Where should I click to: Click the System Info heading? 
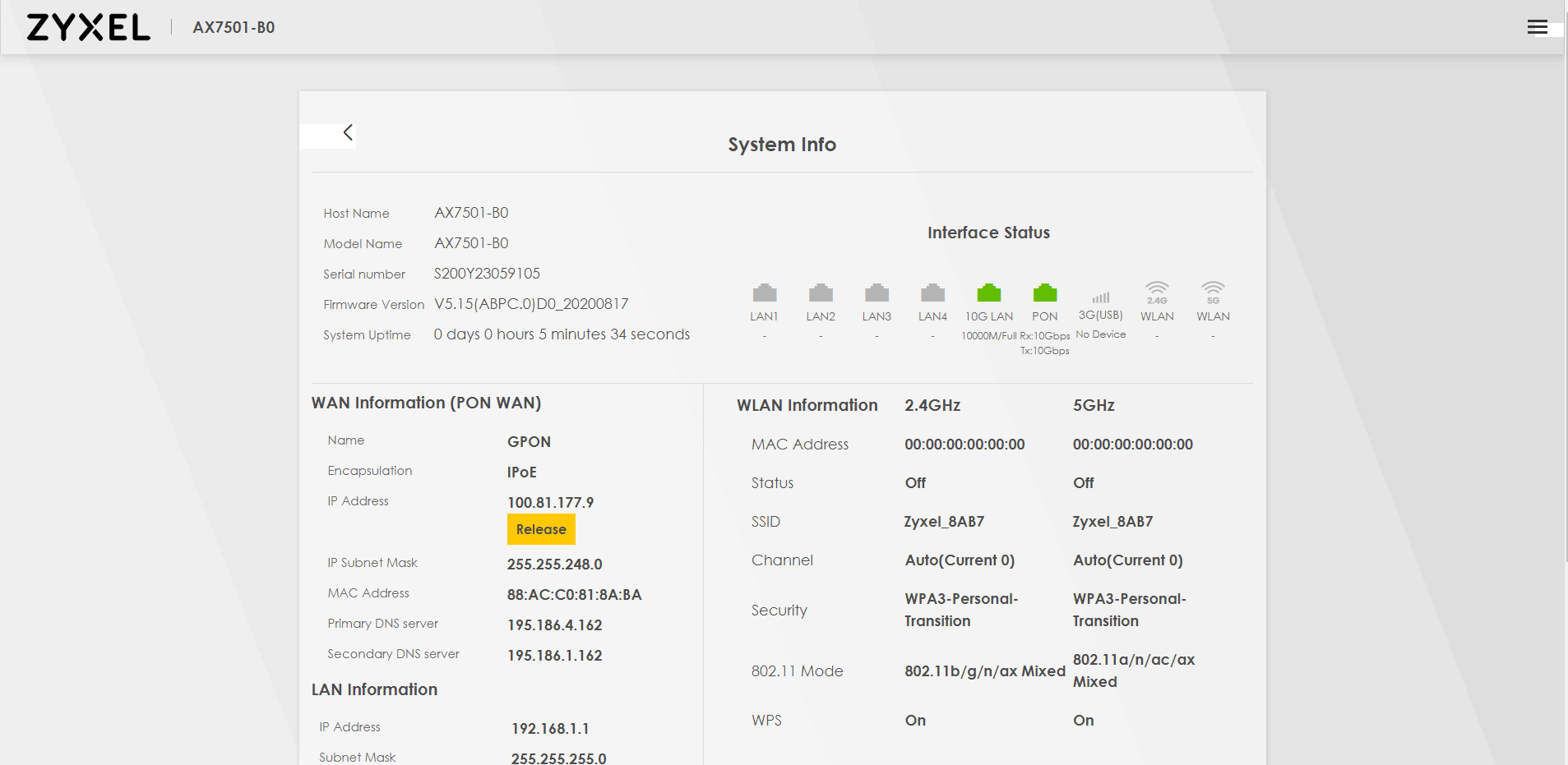(782, 145)
